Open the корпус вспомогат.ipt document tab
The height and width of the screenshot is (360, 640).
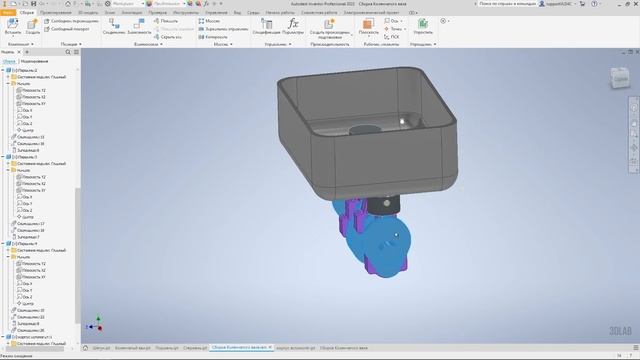(296, 348)
